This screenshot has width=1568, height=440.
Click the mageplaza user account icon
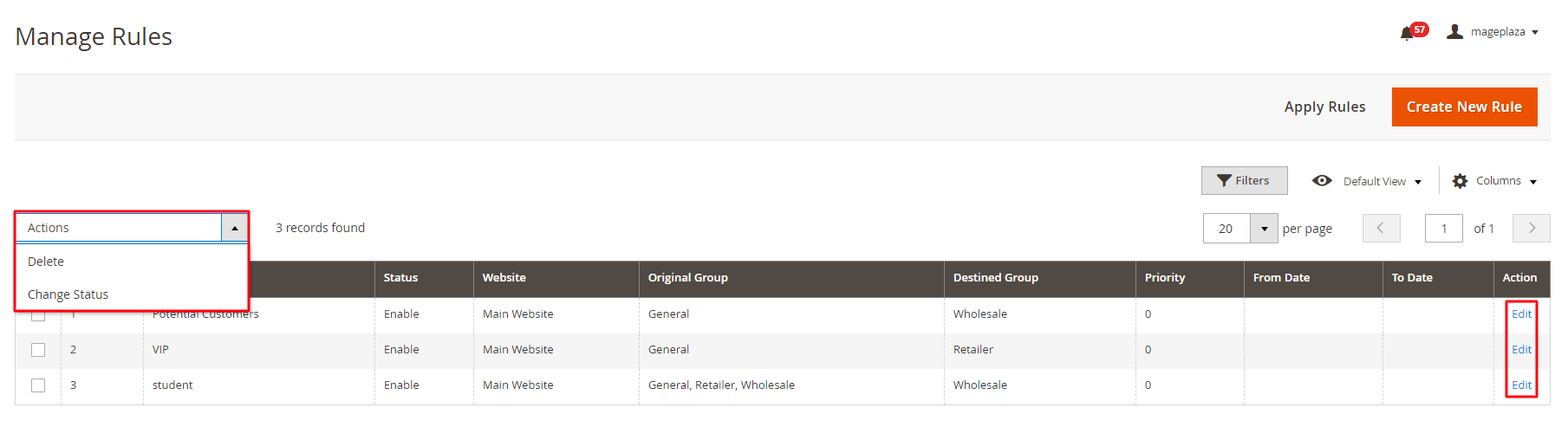click(x=1454, y=32)
